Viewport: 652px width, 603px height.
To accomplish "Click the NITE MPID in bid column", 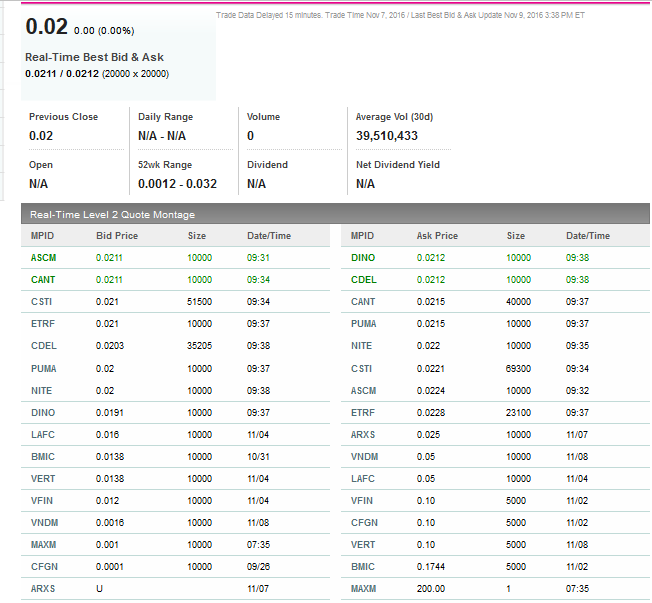I will click(x=42, y=391).
